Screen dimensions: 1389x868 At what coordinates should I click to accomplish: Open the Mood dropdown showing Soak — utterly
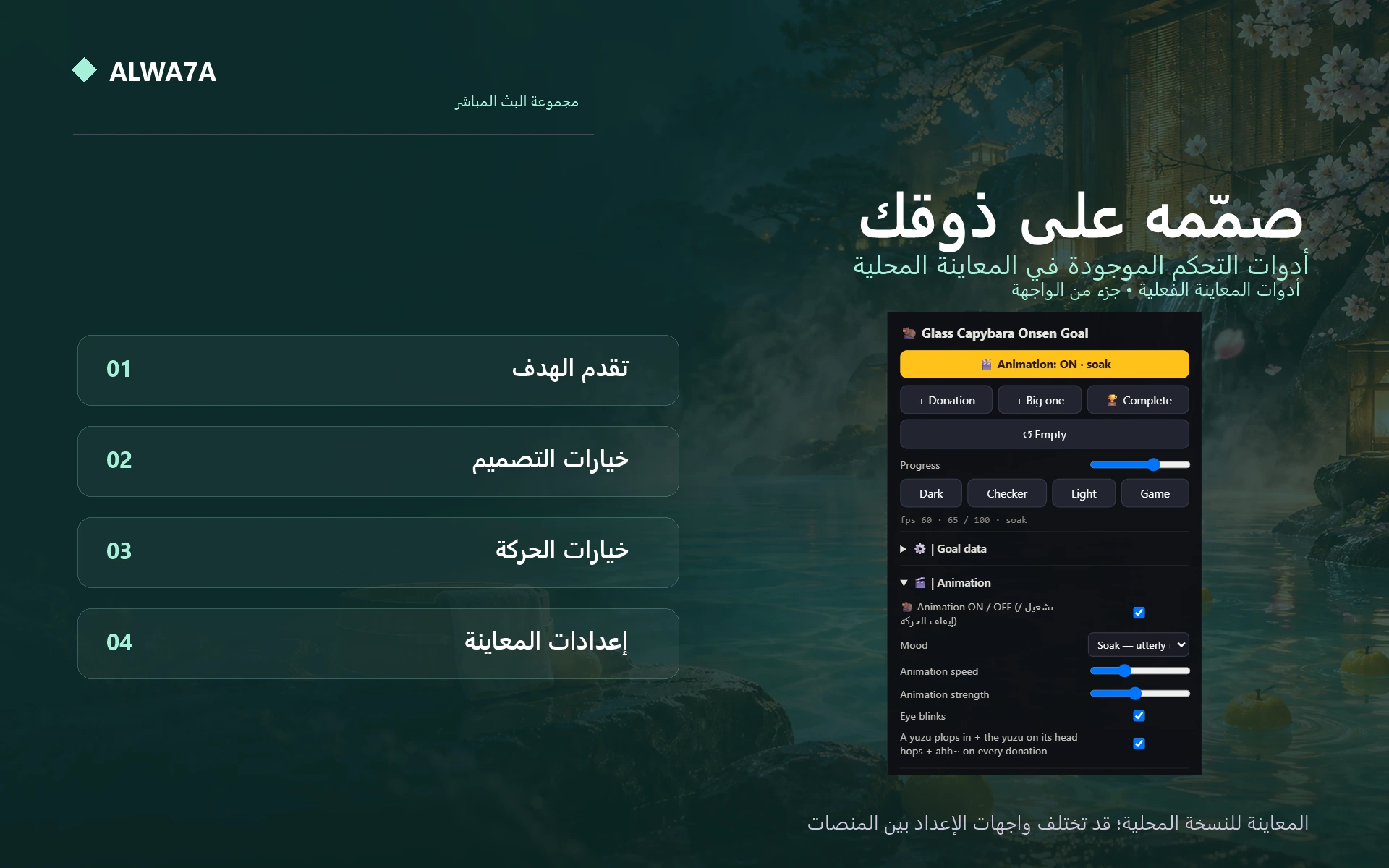coord(1138,645)
